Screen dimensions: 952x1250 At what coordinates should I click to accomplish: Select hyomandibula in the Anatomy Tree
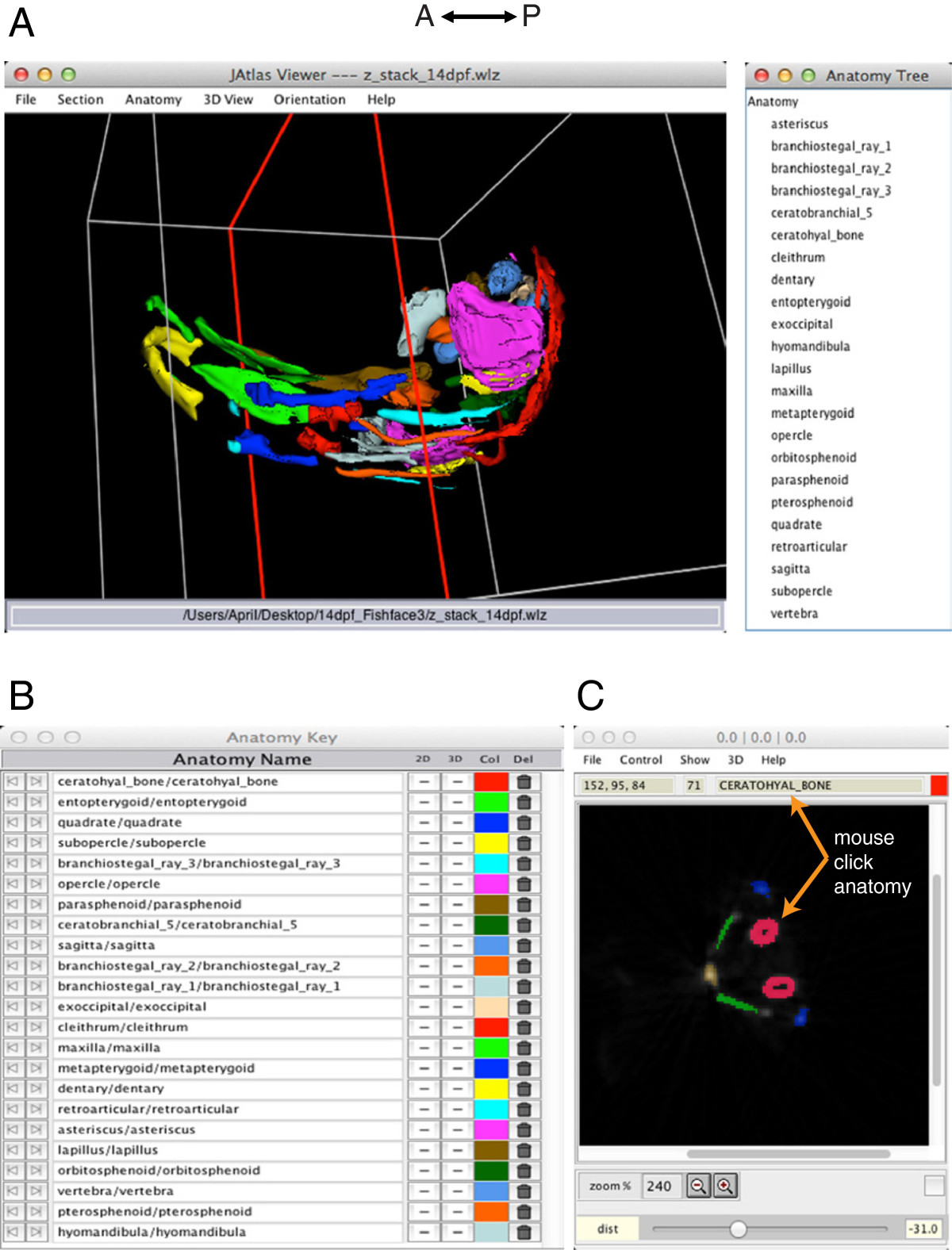point(810,347)
